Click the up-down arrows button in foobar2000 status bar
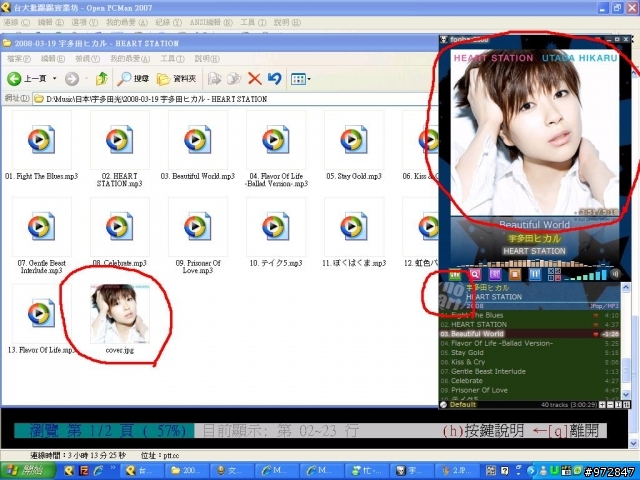 coord(626,404)
